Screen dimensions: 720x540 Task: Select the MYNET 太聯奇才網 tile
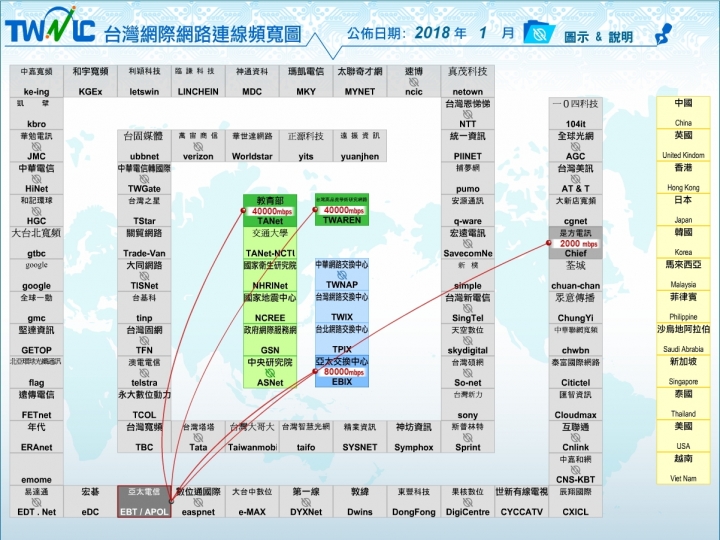[x=360, y=81]
